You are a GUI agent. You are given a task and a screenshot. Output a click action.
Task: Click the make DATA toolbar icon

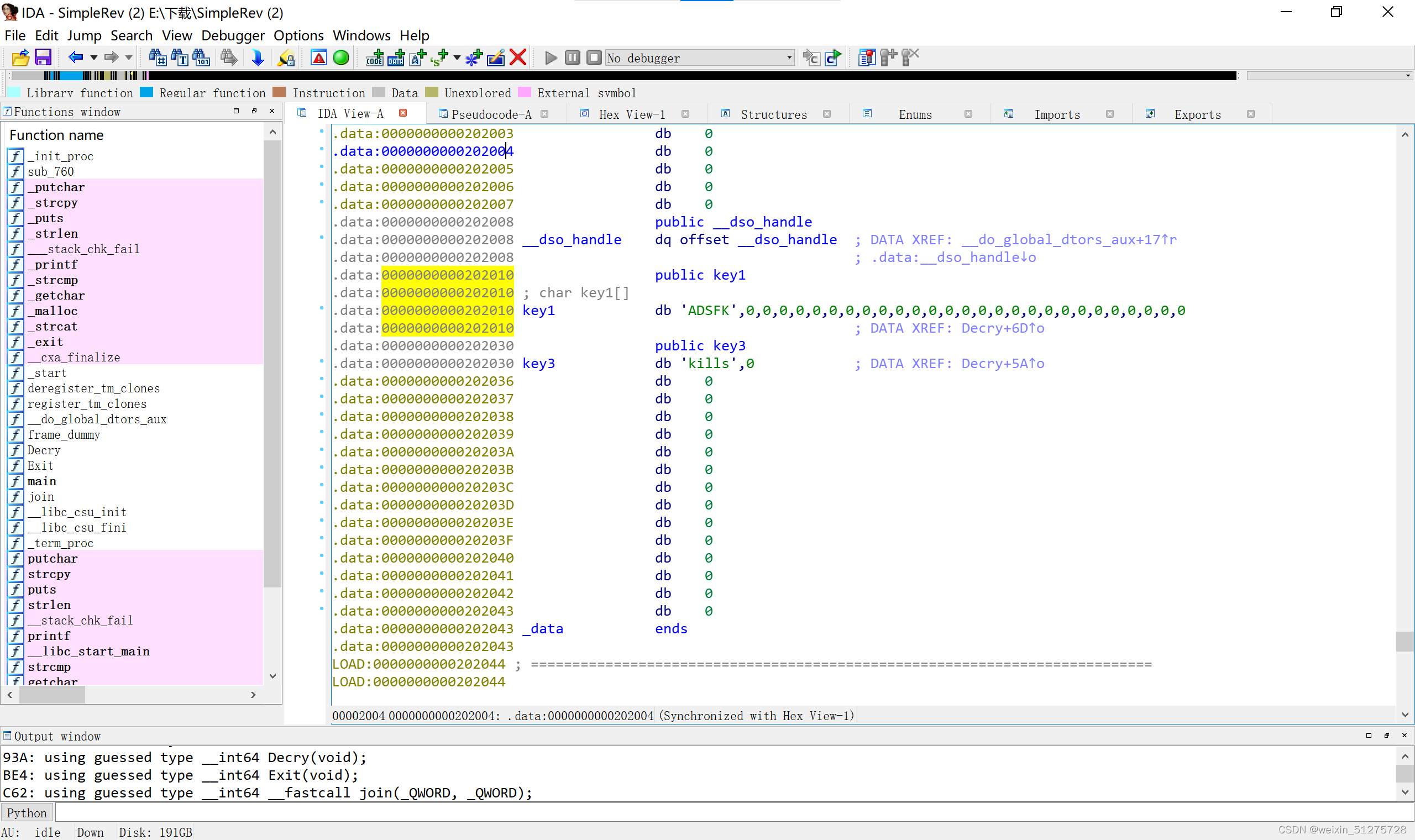(396, 57)
